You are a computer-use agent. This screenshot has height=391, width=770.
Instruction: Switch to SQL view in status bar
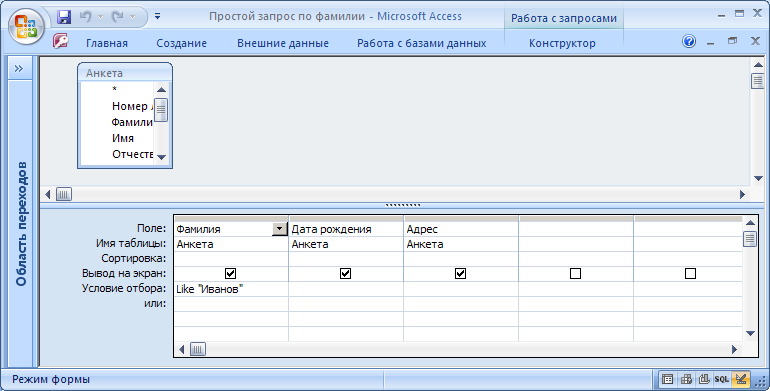click(x=722, y=379)
